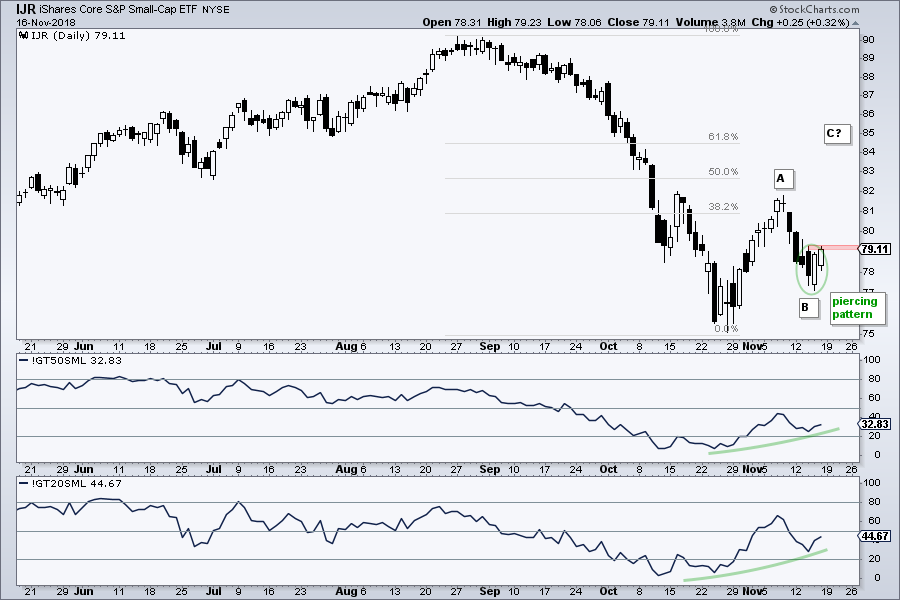Click the IJR ticker symbol in the title
The height and width of the screenshot is (600, 900).
pos(26,9)
